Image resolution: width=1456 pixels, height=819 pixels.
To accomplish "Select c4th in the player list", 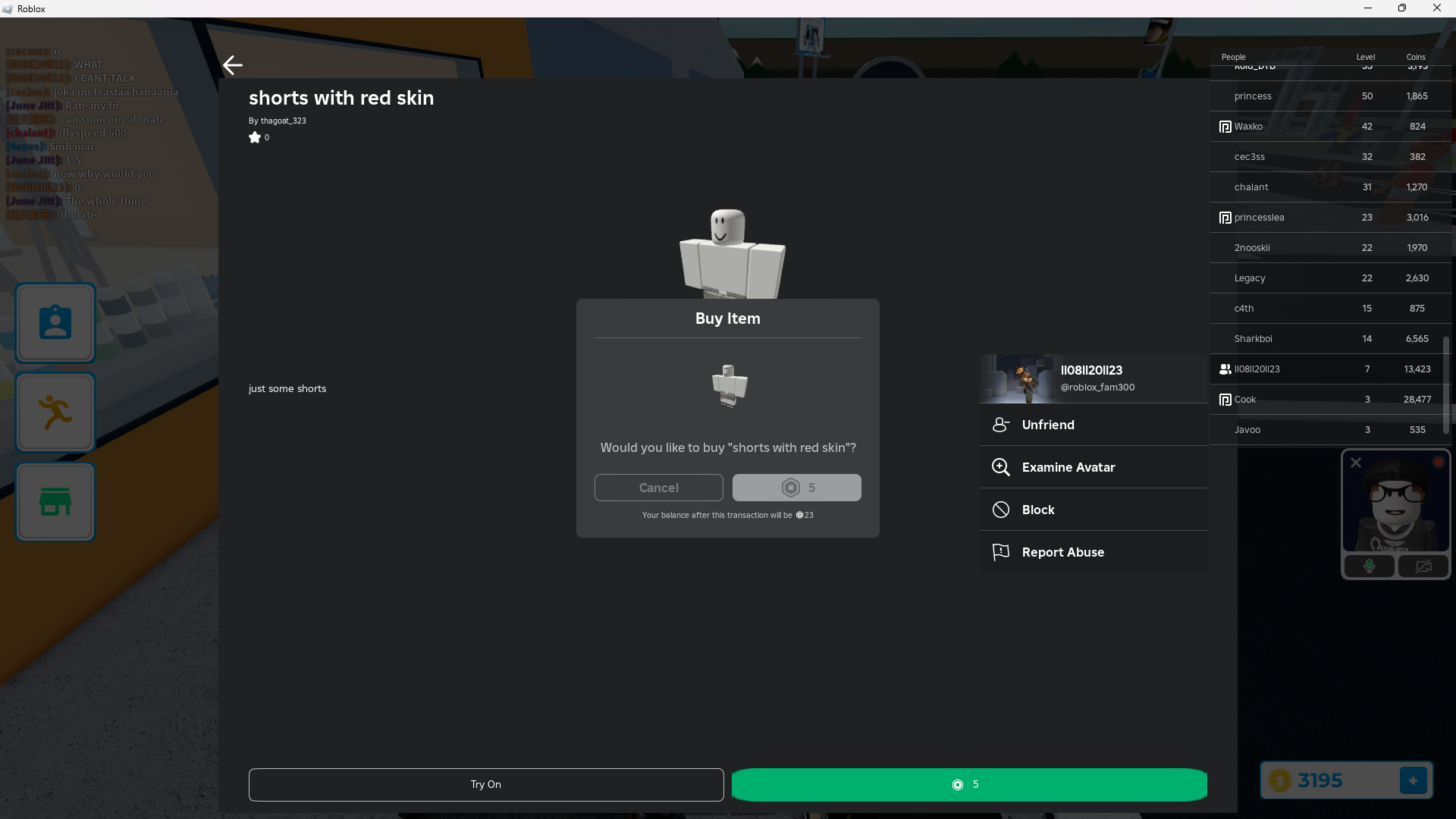I will pyautogui.click(x=1331, y=309).
